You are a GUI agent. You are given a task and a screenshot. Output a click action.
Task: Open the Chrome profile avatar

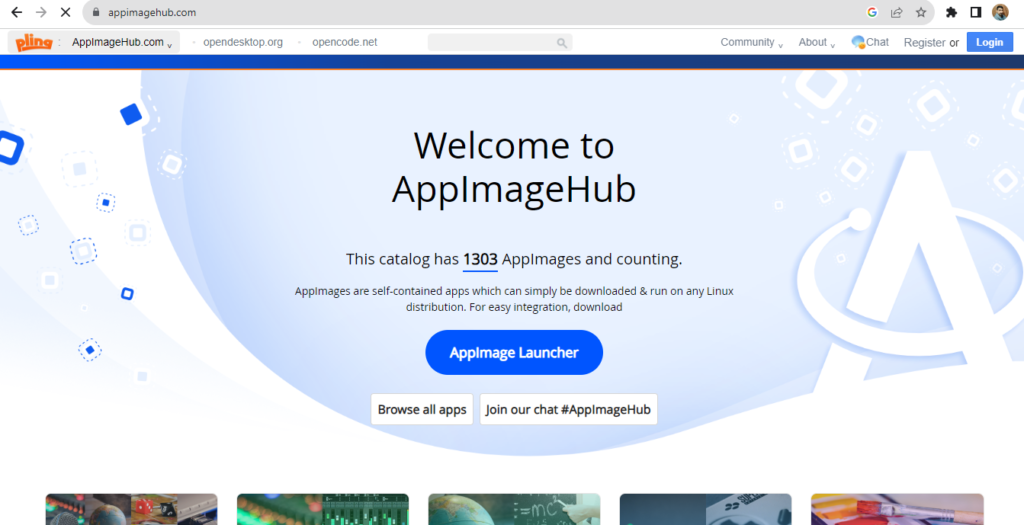coord(1000,13)
